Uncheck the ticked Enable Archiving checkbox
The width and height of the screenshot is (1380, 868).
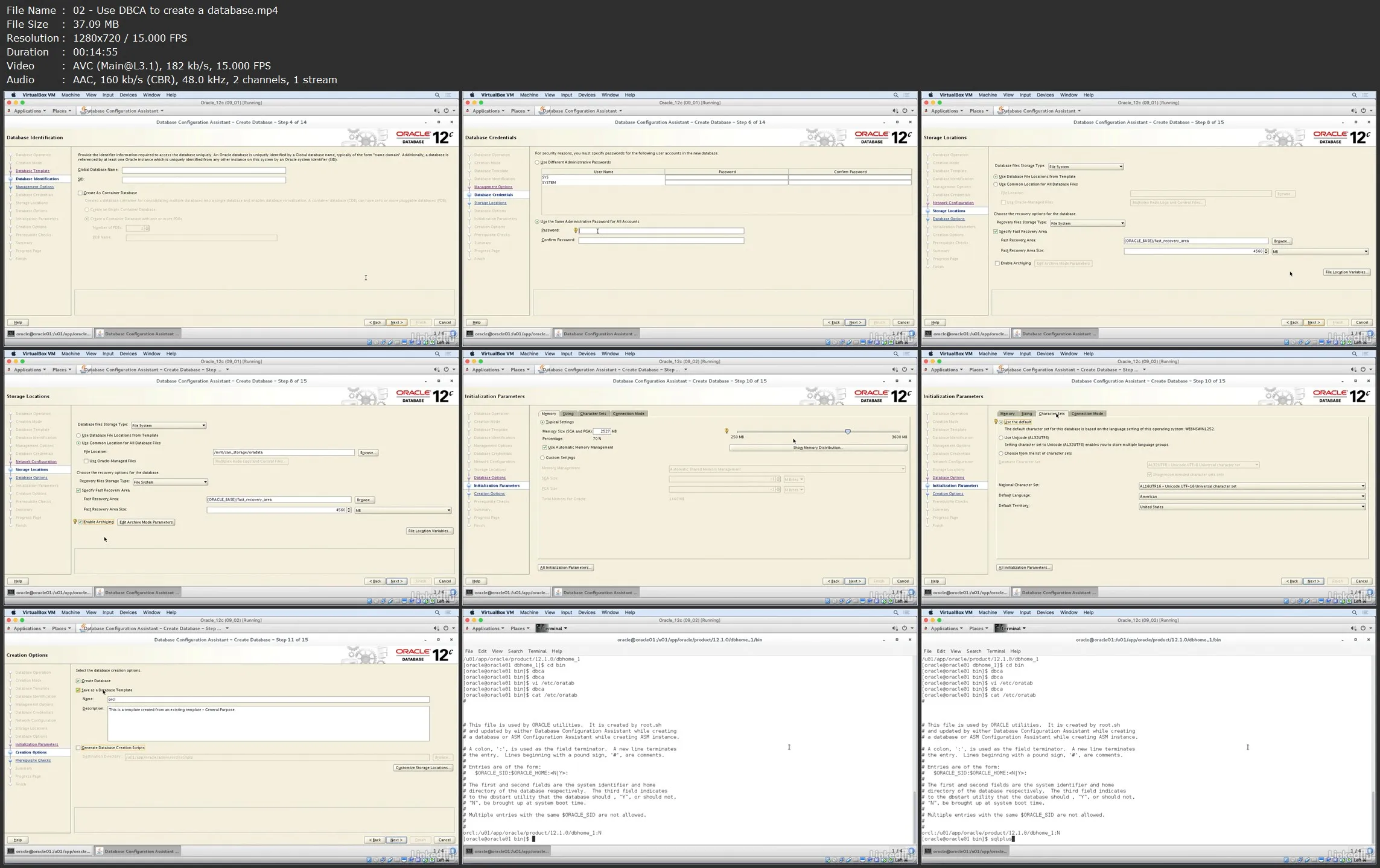[x=80, y=522]
